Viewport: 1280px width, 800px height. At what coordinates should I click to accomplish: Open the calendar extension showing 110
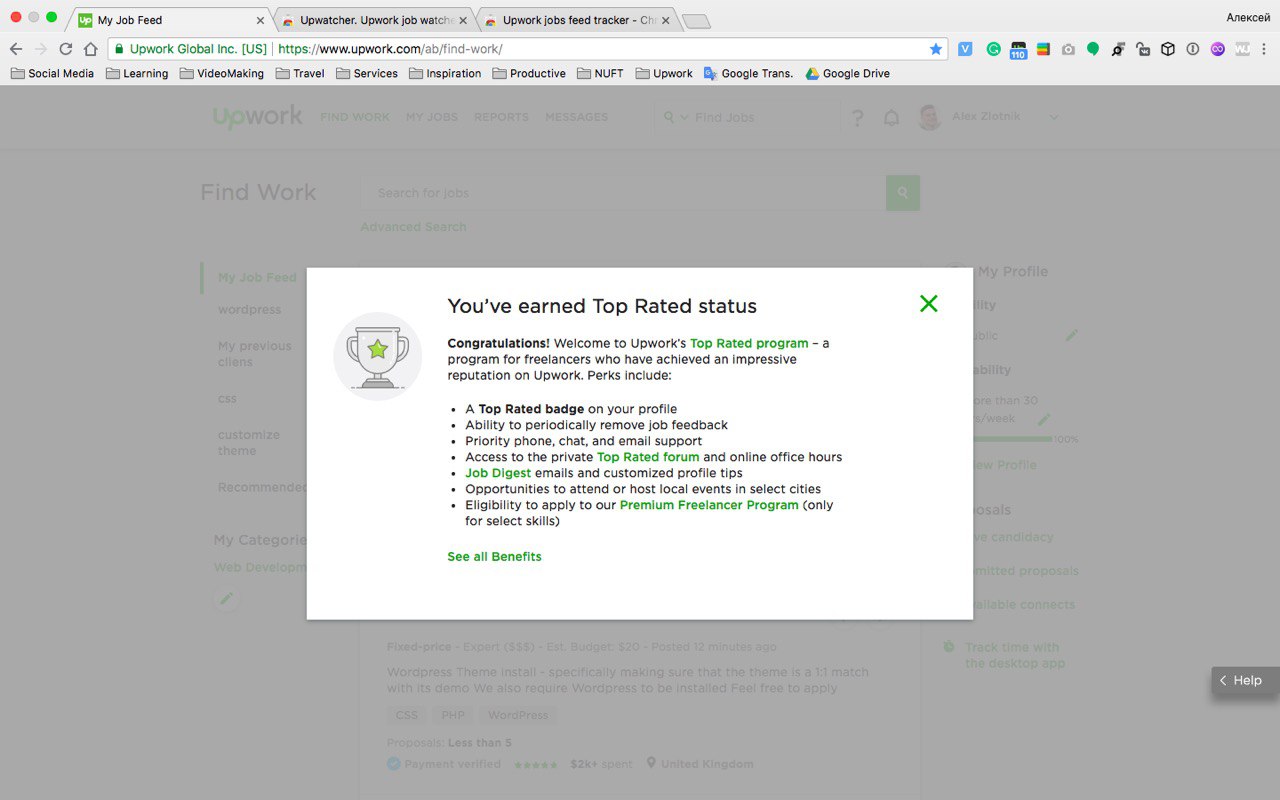pyautogui.click(x=1018, y=50)
